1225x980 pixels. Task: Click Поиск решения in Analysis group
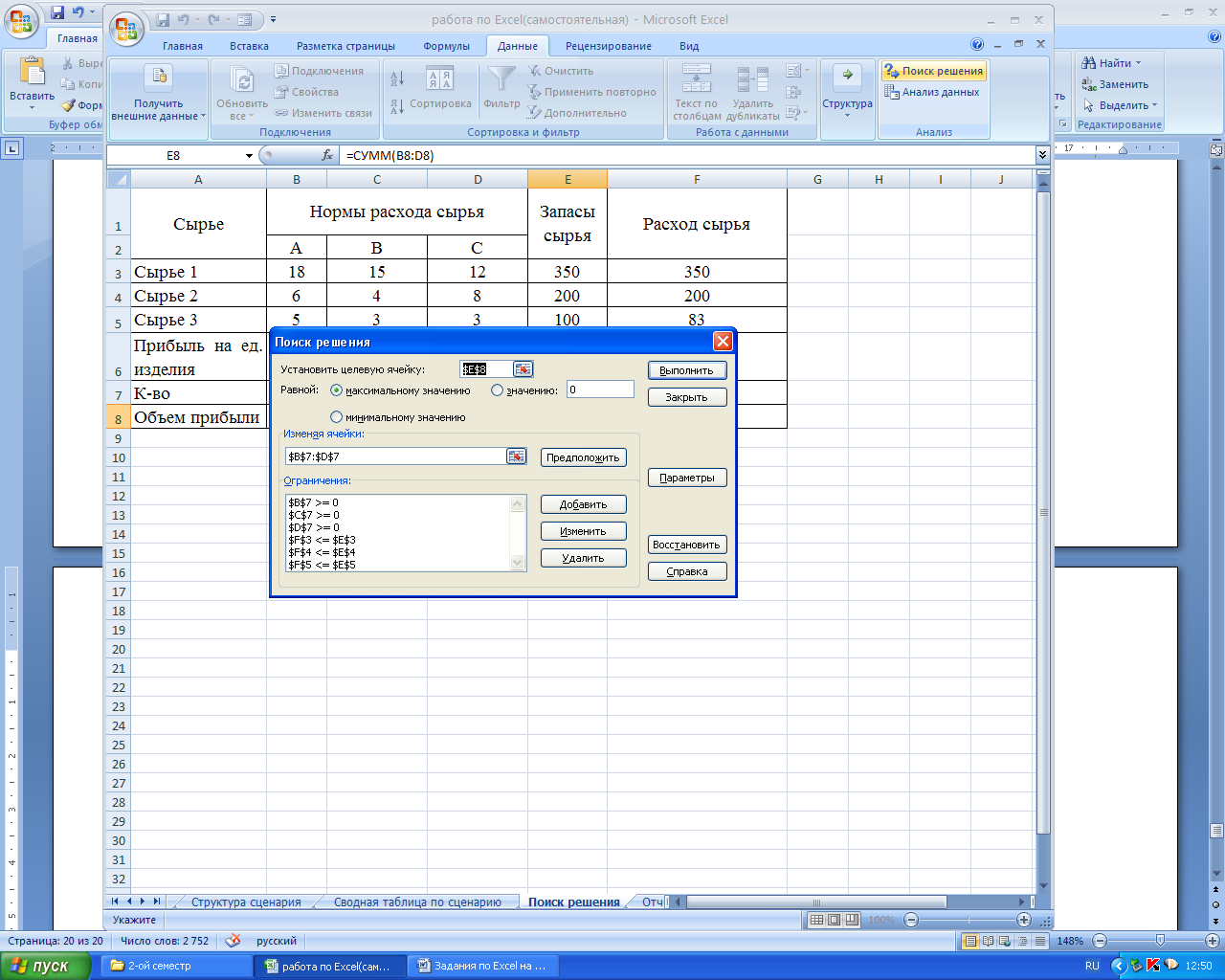pos(933,71)
